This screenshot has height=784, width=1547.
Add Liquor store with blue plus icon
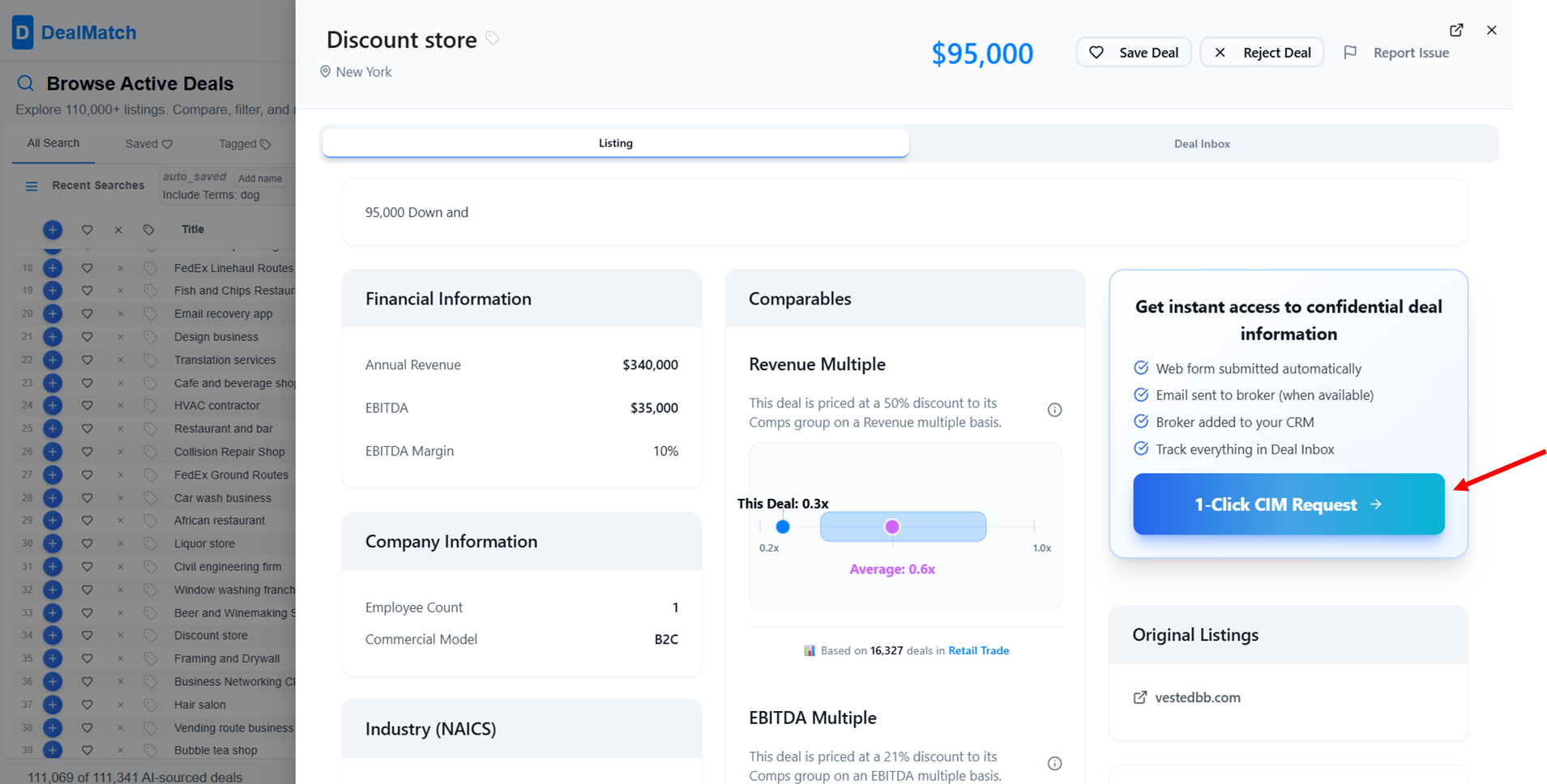pos(53,543)
